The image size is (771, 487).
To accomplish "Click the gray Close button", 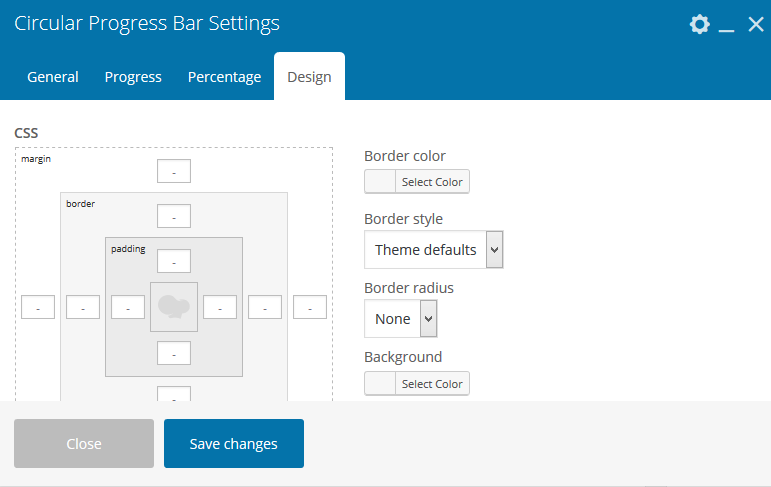I will pyautogui.click(x=84, y=443).
